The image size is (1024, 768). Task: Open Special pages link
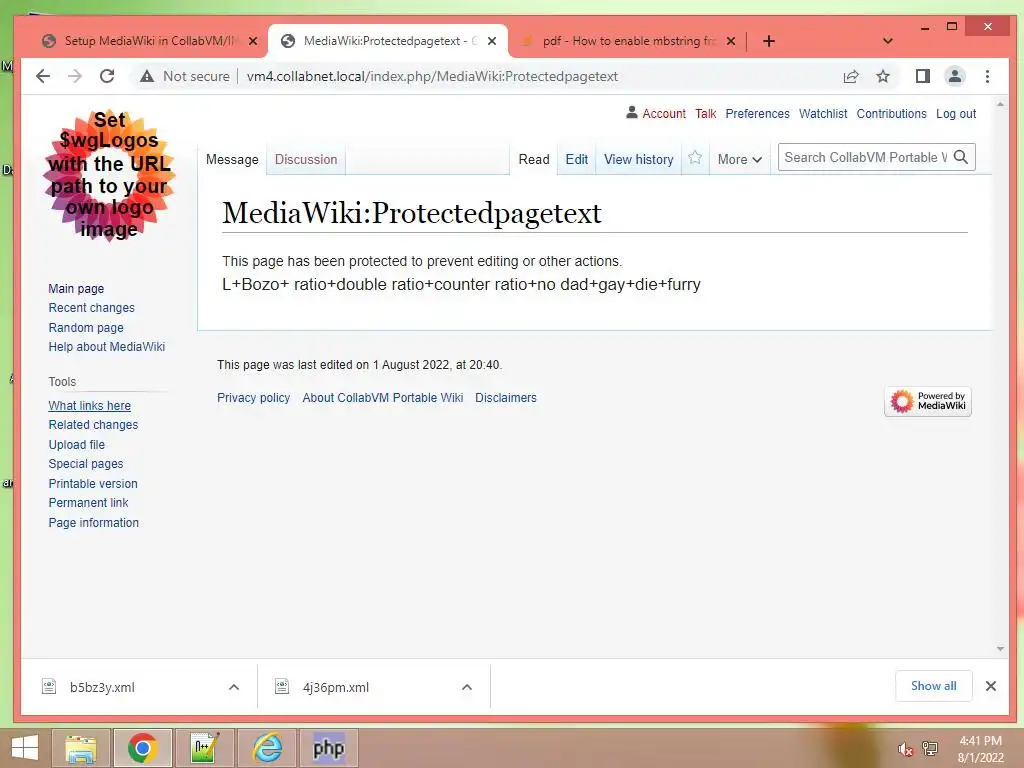tap(86, 464)
